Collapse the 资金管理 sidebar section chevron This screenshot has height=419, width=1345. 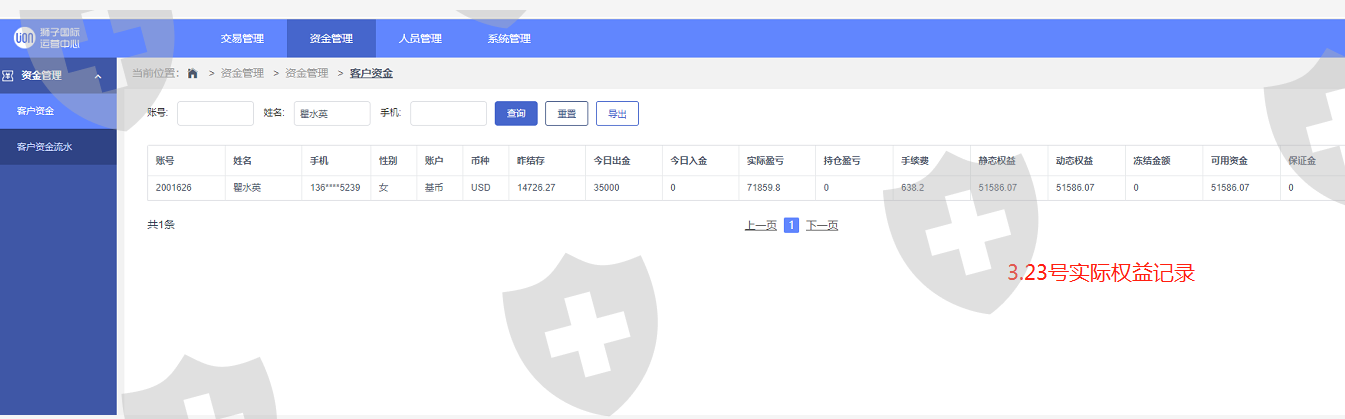[x=98, y=76]
